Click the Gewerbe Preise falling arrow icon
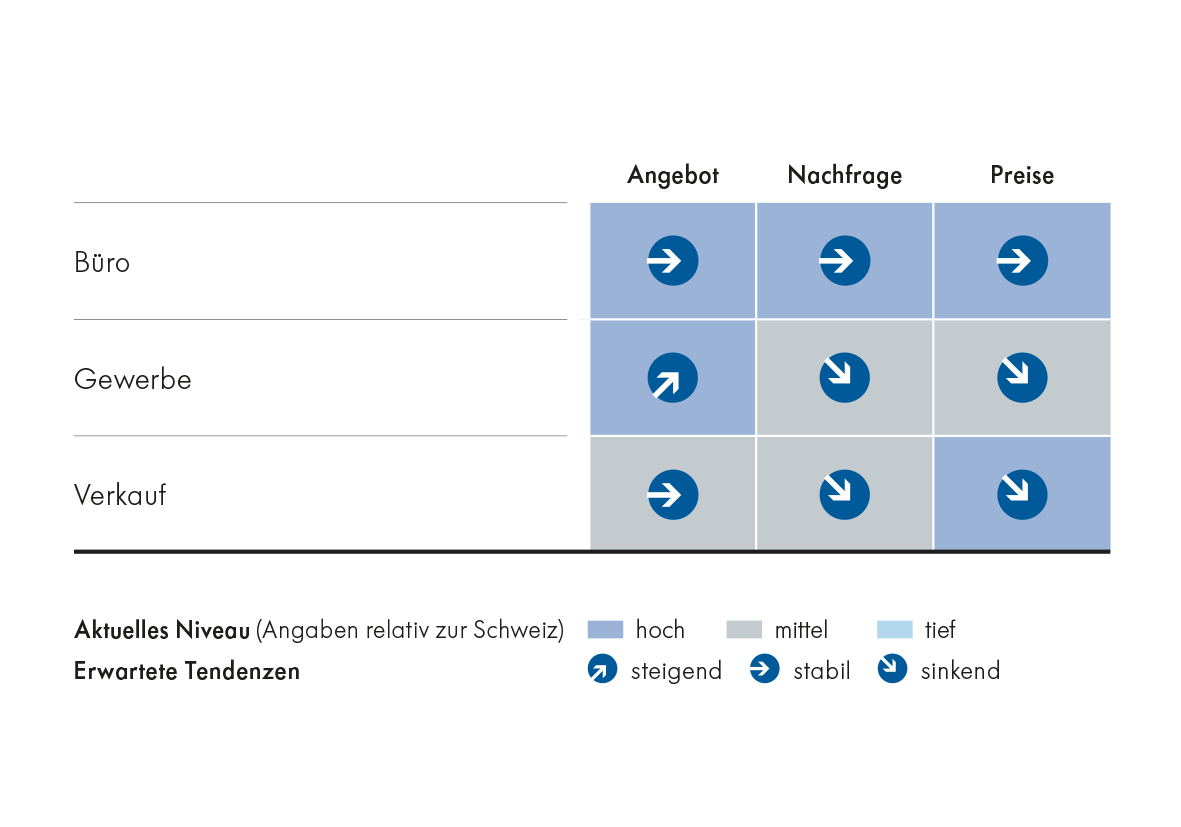 click(x=1022, y=378)
